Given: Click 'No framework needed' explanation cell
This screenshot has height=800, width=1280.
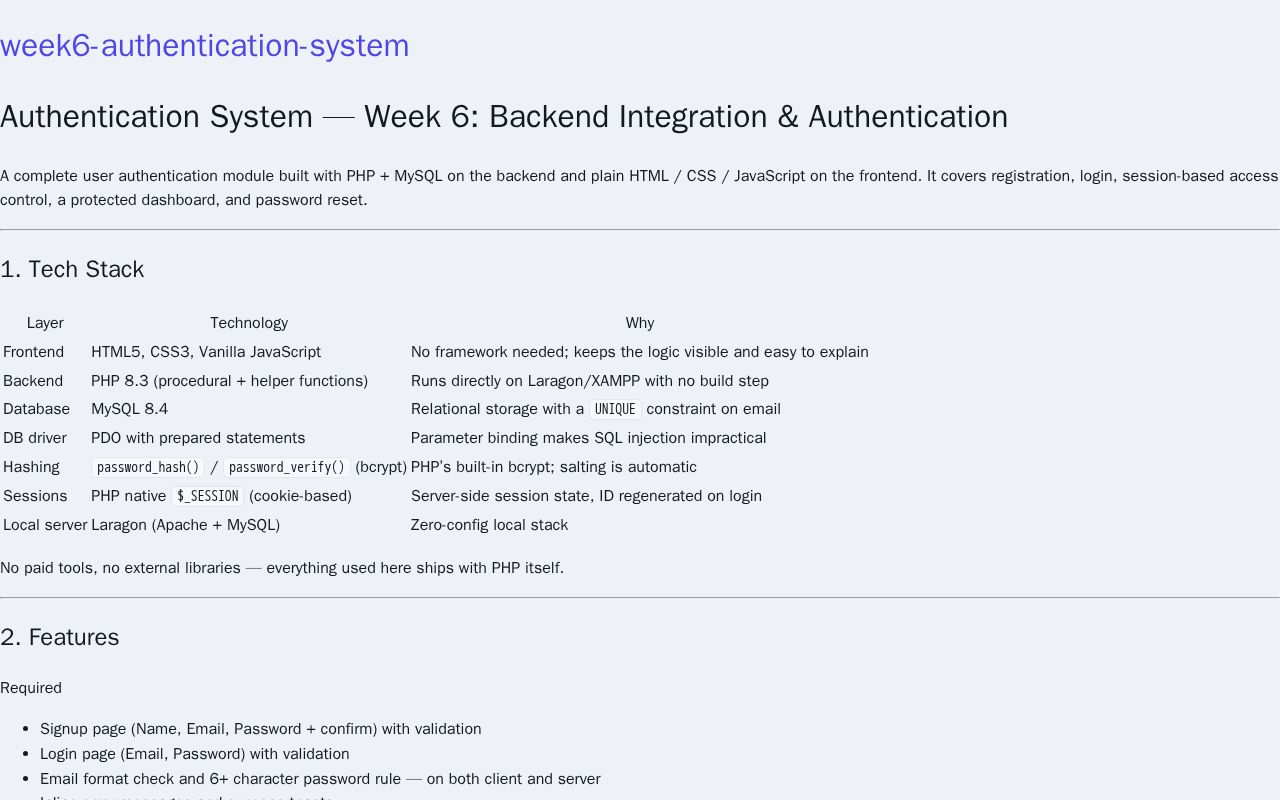Looking at the screenshot, I should [x=640, y=352].
